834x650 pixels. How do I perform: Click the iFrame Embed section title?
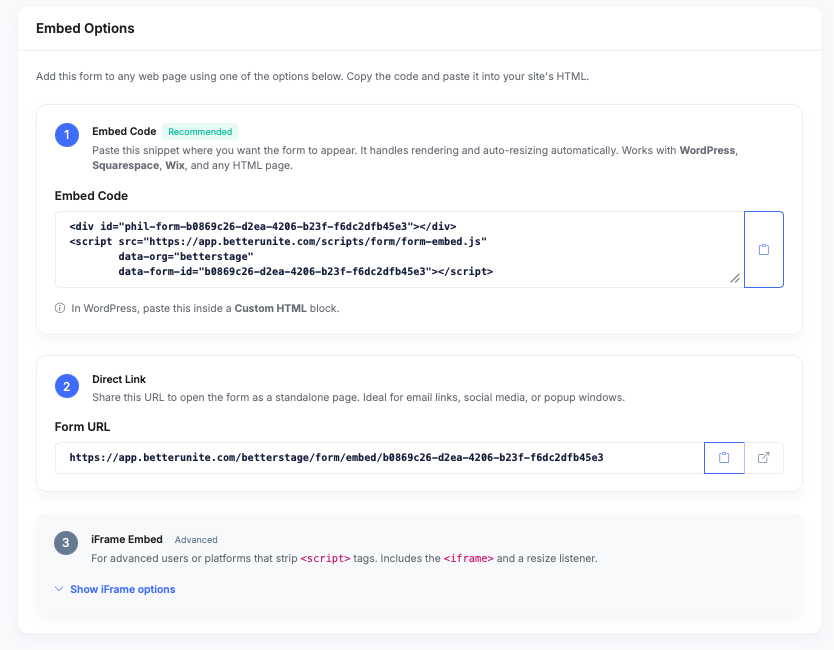point(127,539)
